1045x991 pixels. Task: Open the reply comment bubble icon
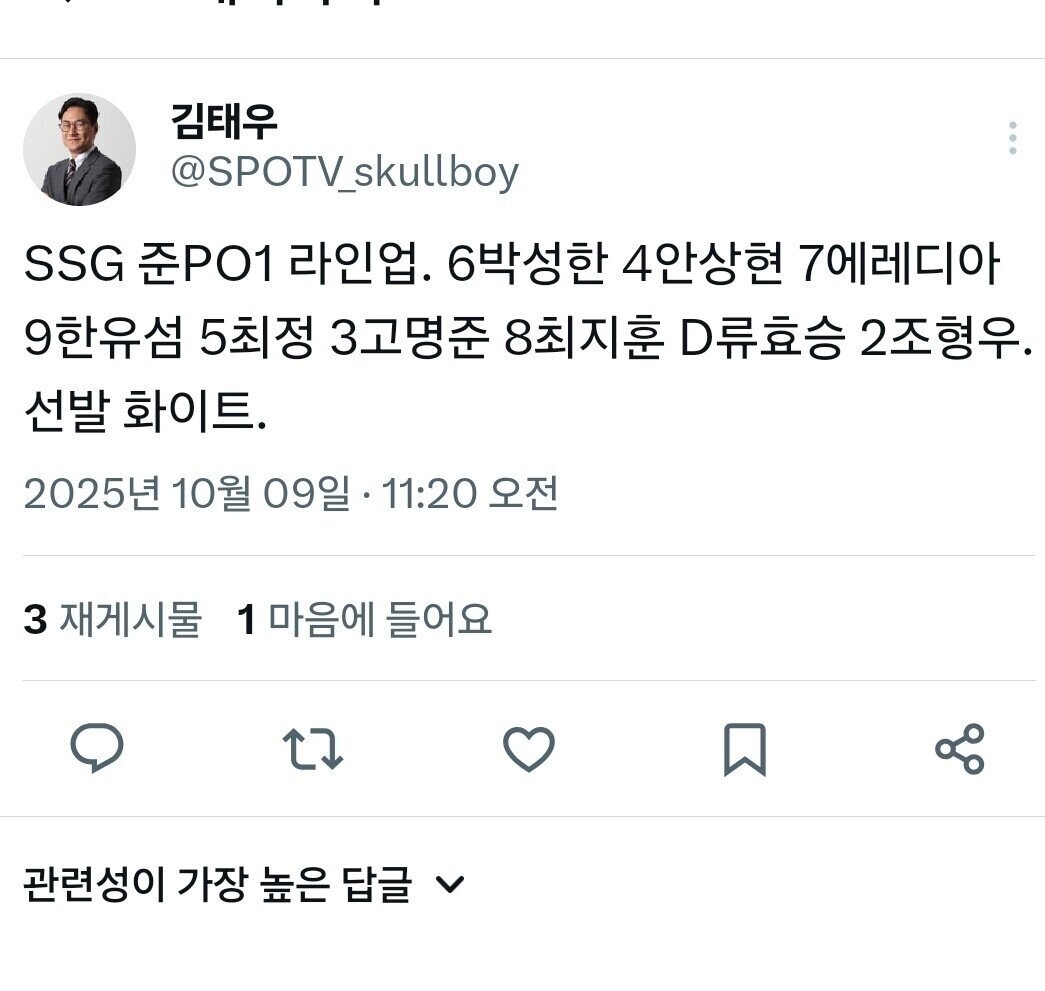97,748
